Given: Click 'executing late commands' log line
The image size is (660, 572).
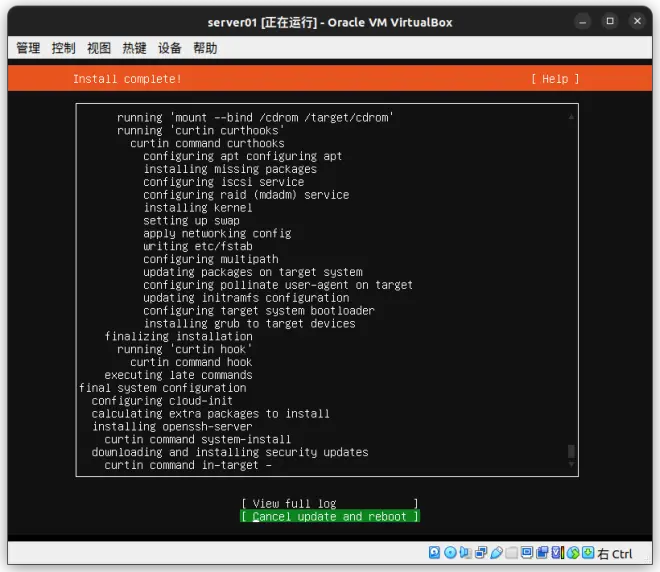Looking at the screenshot, I should pyautogui.click(x=178, y=375).
